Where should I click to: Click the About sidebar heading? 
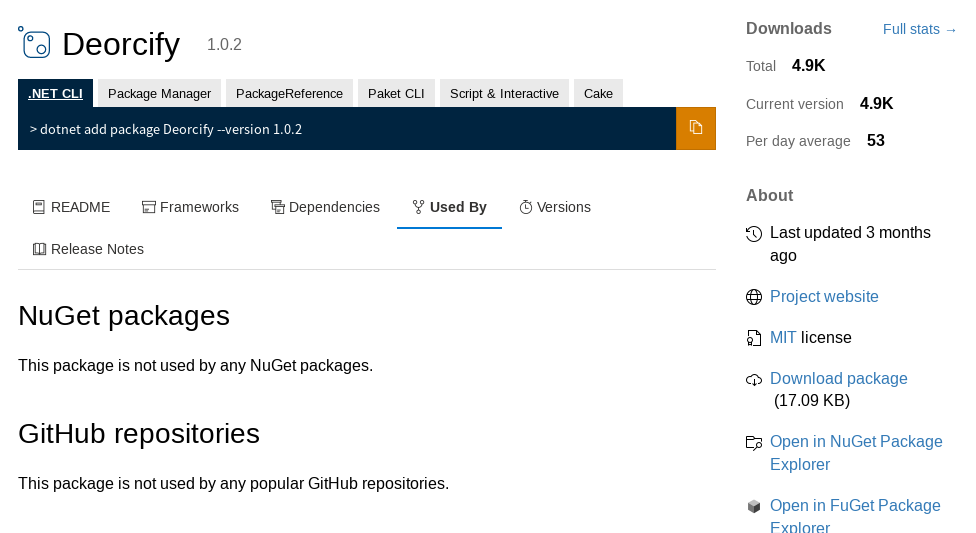click(769, 196)
